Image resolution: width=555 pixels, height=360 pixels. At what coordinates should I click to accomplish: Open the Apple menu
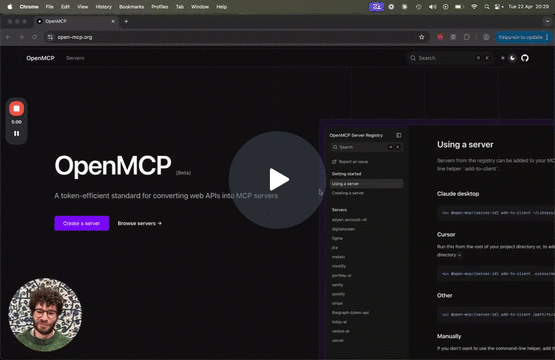(10, 7)
